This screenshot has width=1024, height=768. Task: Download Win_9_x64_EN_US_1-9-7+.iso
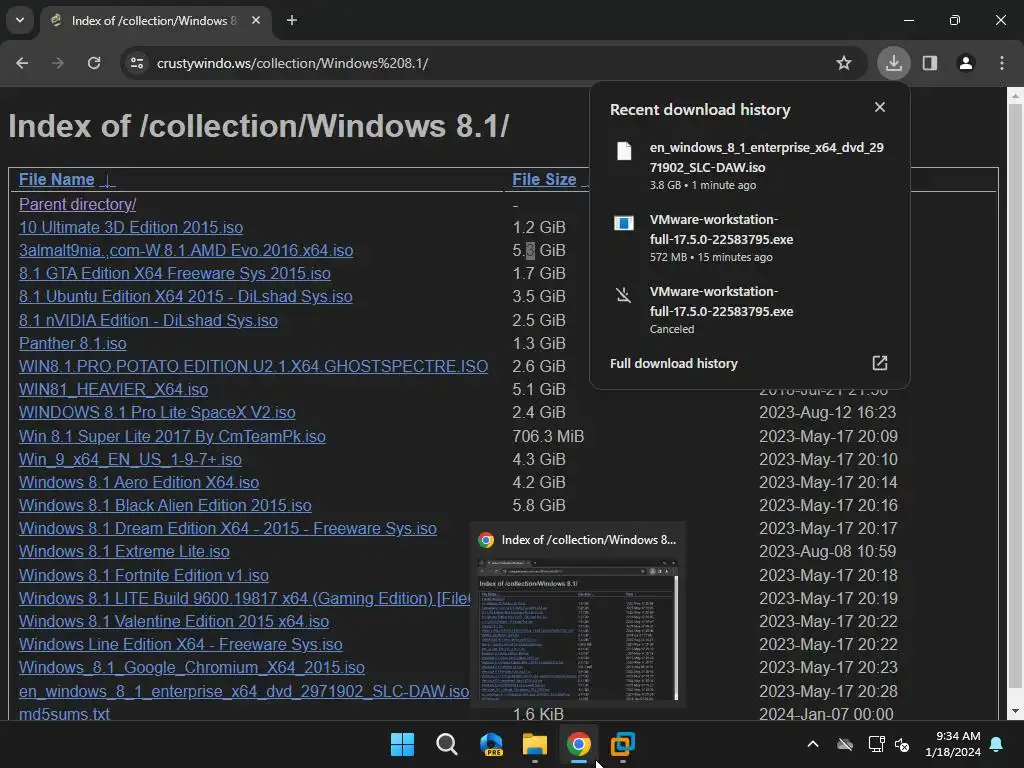click(x=130, y=459)
